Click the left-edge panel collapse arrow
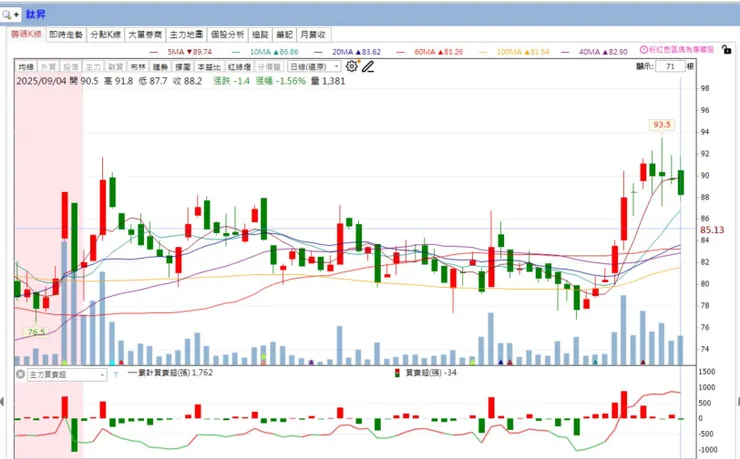The height and width of the screenshot is (459, 740). (x=2, y=402)
